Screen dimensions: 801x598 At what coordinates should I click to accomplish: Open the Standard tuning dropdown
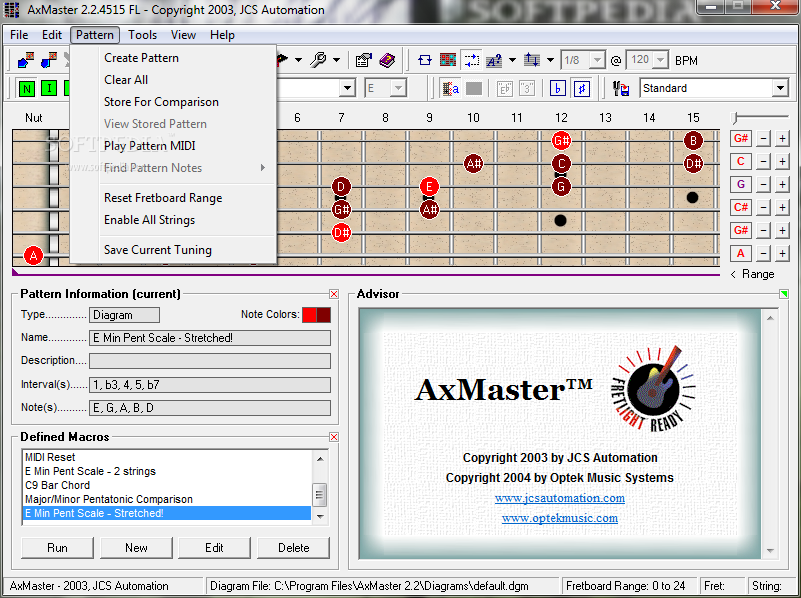coord(780,88)
